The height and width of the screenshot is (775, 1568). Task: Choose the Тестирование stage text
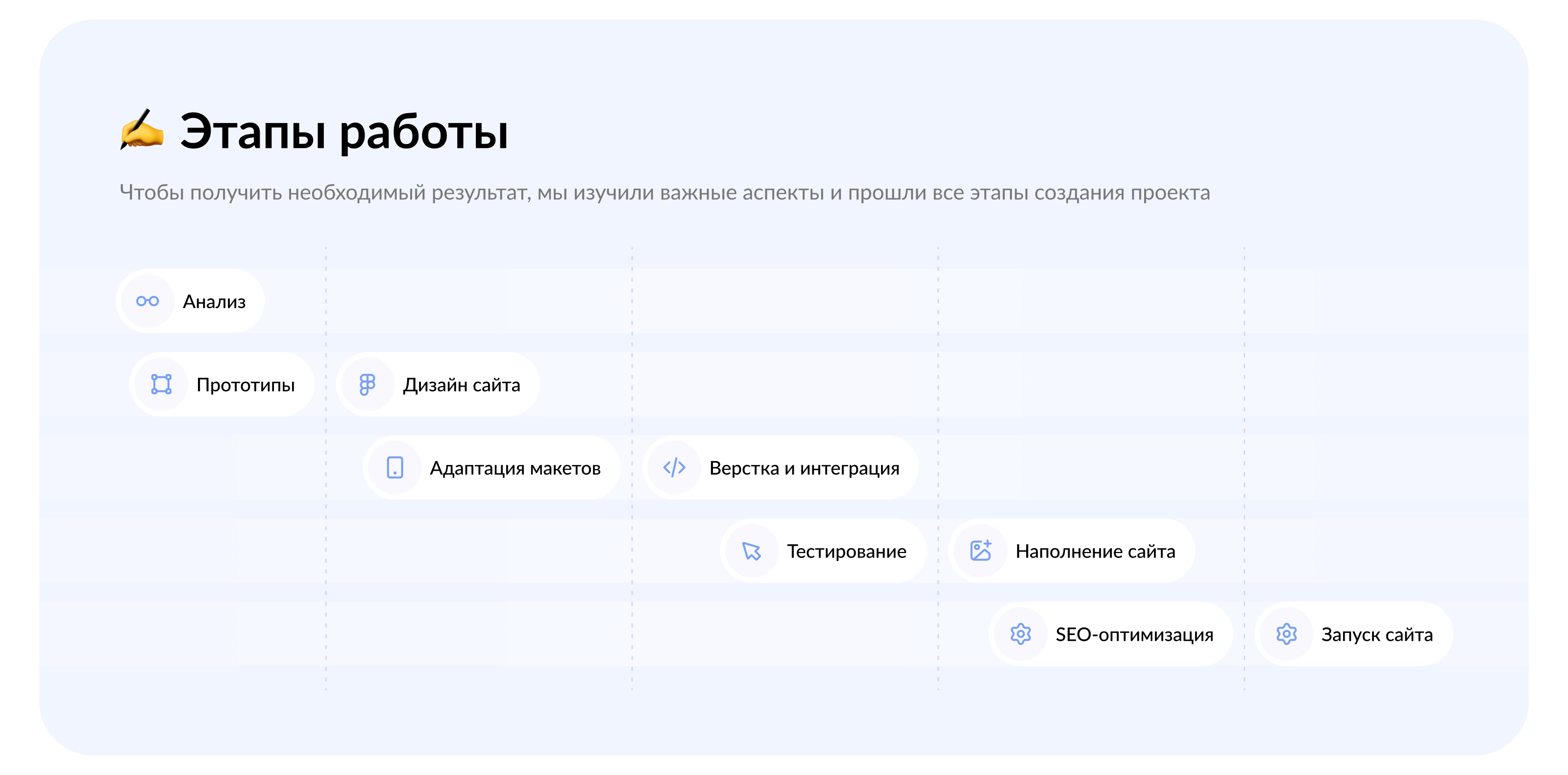[x=847, y=552]
